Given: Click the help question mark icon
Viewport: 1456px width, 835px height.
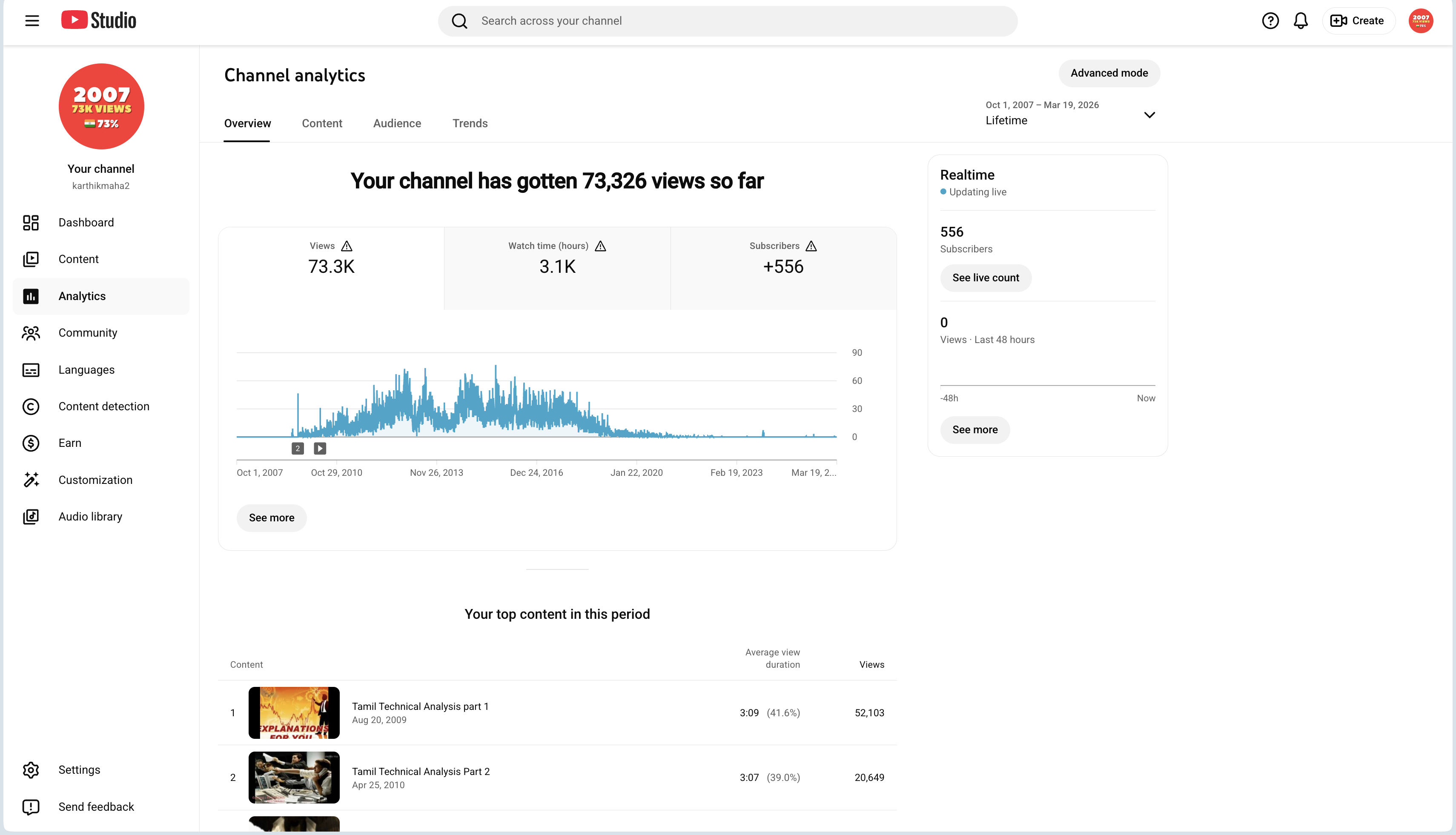Looking at the screenshot, I should [x=1270, y=21].
